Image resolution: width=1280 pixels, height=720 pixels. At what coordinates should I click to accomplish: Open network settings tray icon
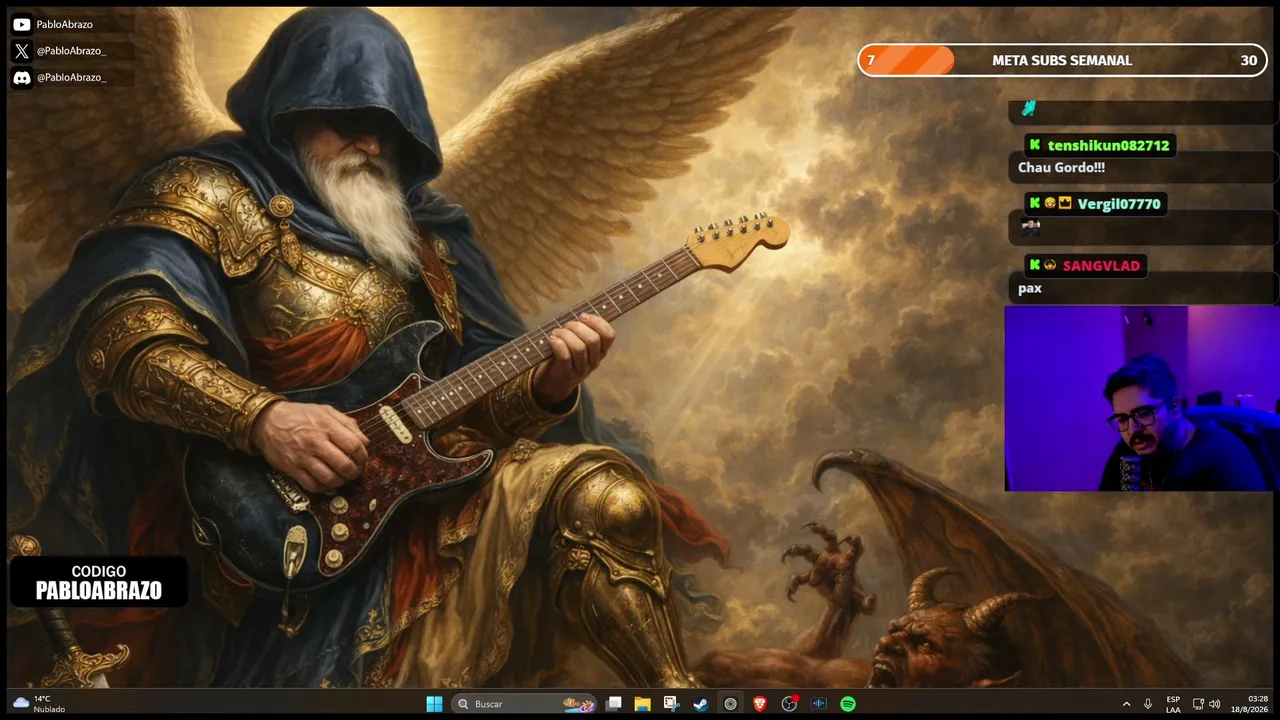tap(1198, 704)
